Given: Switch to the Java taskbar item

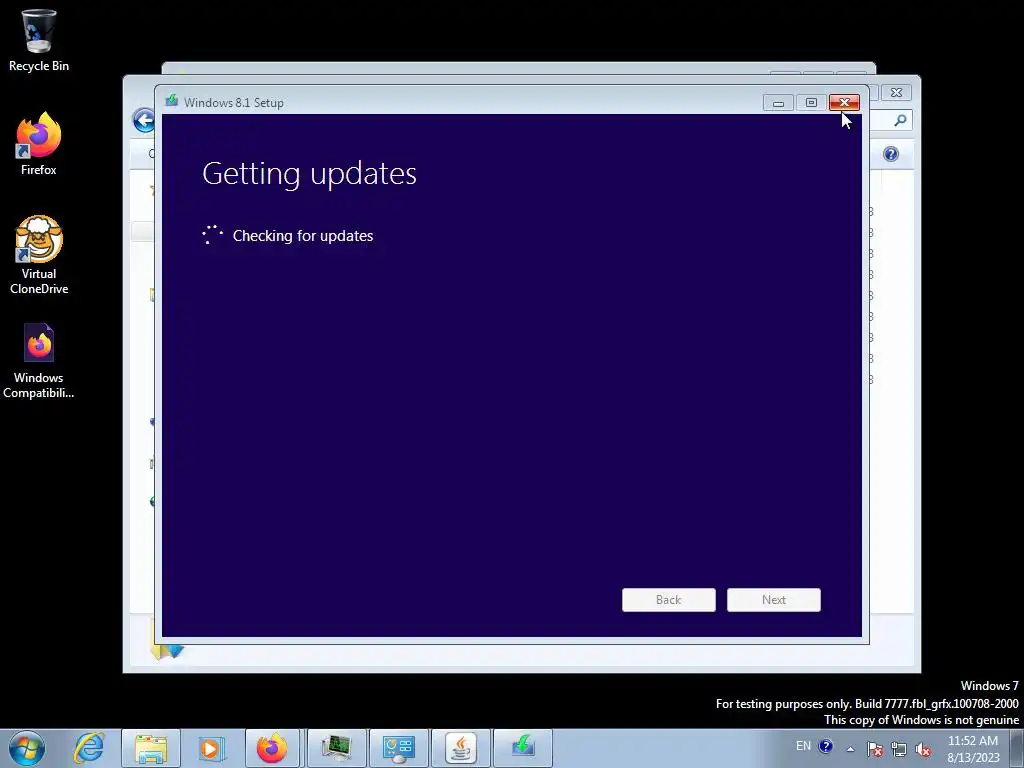Looking at the screenshot, I should pos(461,748).
